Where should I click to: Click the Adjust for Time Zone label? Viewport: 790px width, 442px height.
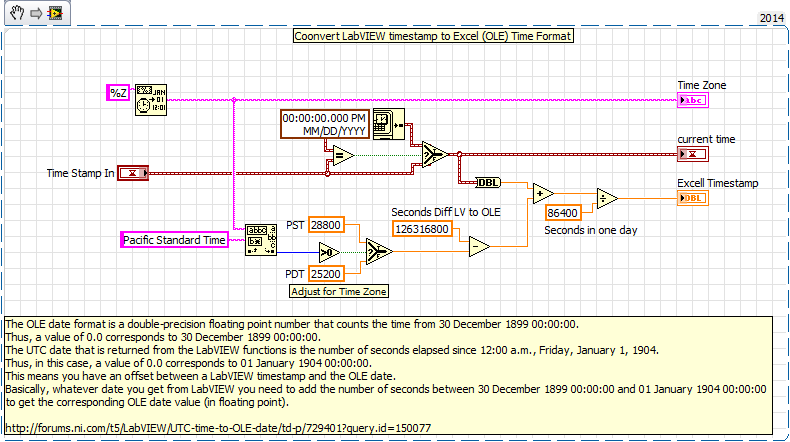(x=339, y=291)
